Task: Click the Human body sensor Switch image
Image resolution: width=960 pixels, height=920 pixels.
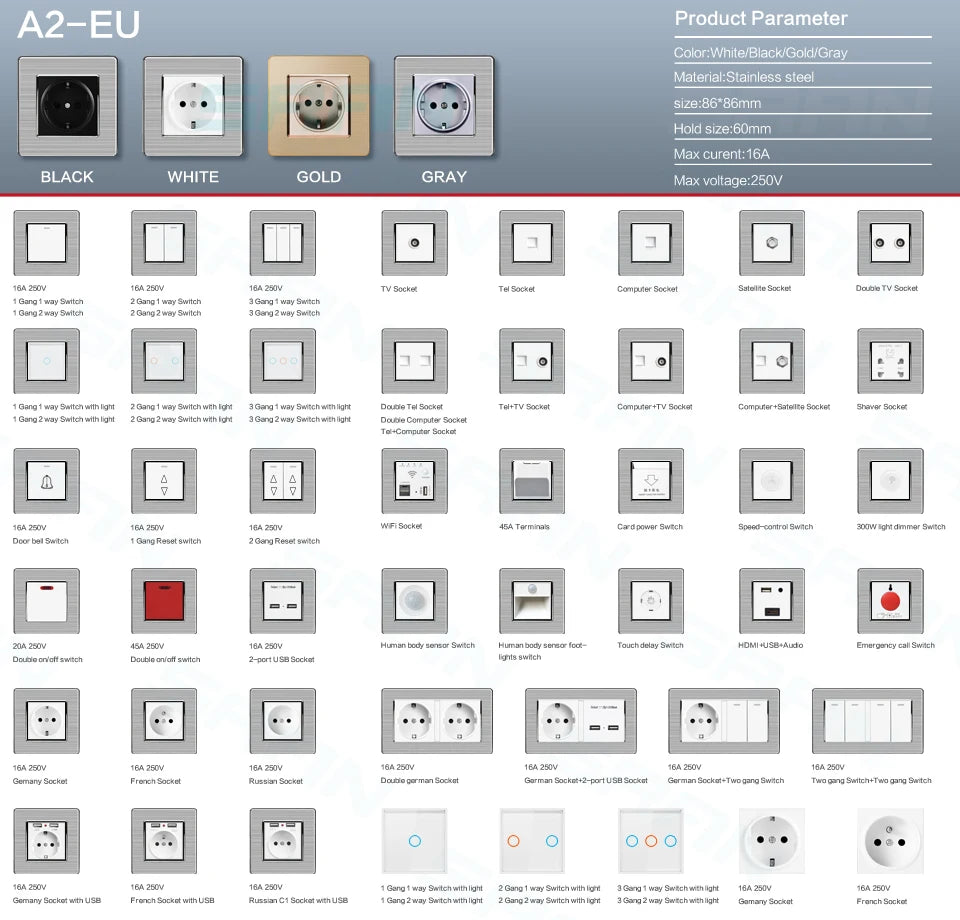Action: tap(414, 601)
